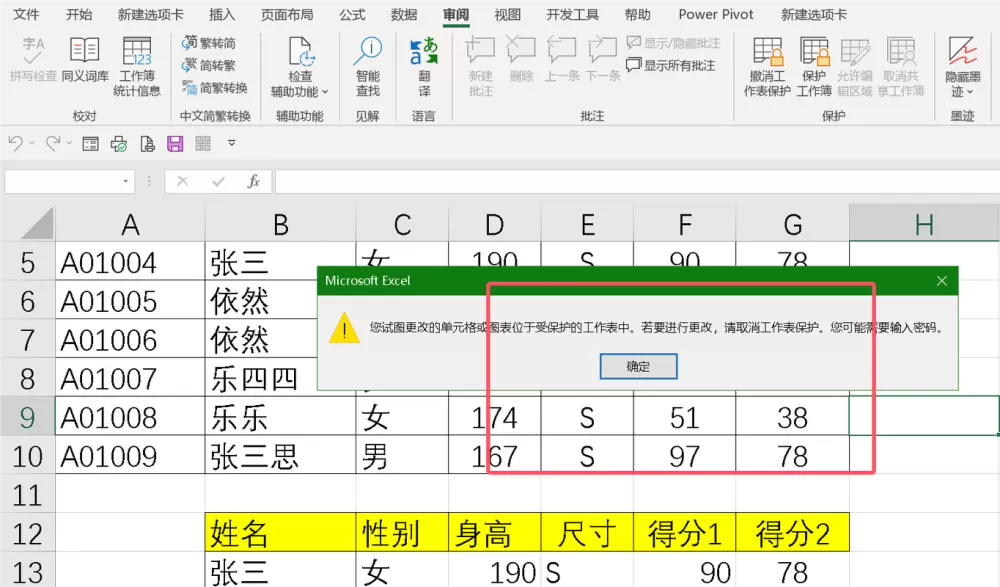The height and width of the screenshot is (587, 1000).
Task: Open the 帮助 tab
Action: [x=638, y=15]
